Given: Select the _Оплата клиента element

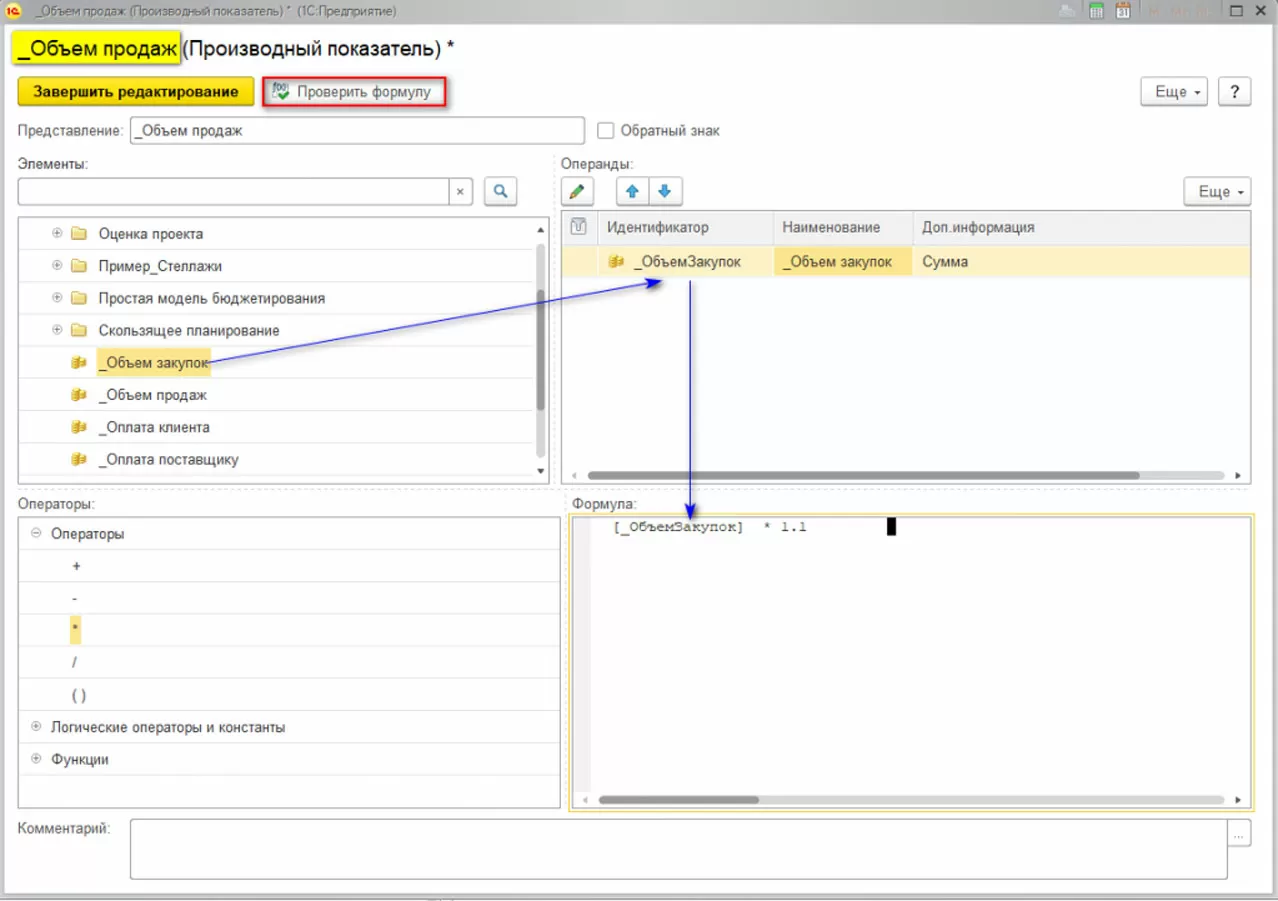Looking at the screenshot, I should pos(154,427).
